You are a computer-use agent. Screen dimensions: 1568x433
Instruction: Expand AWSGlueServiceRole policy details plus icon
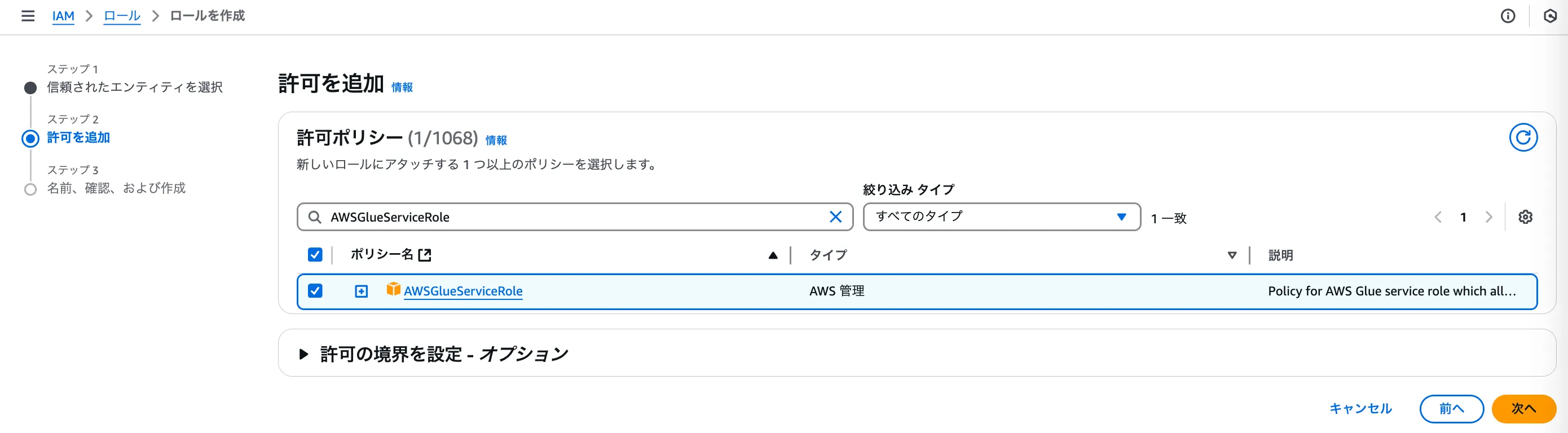[x=361, y=291]
